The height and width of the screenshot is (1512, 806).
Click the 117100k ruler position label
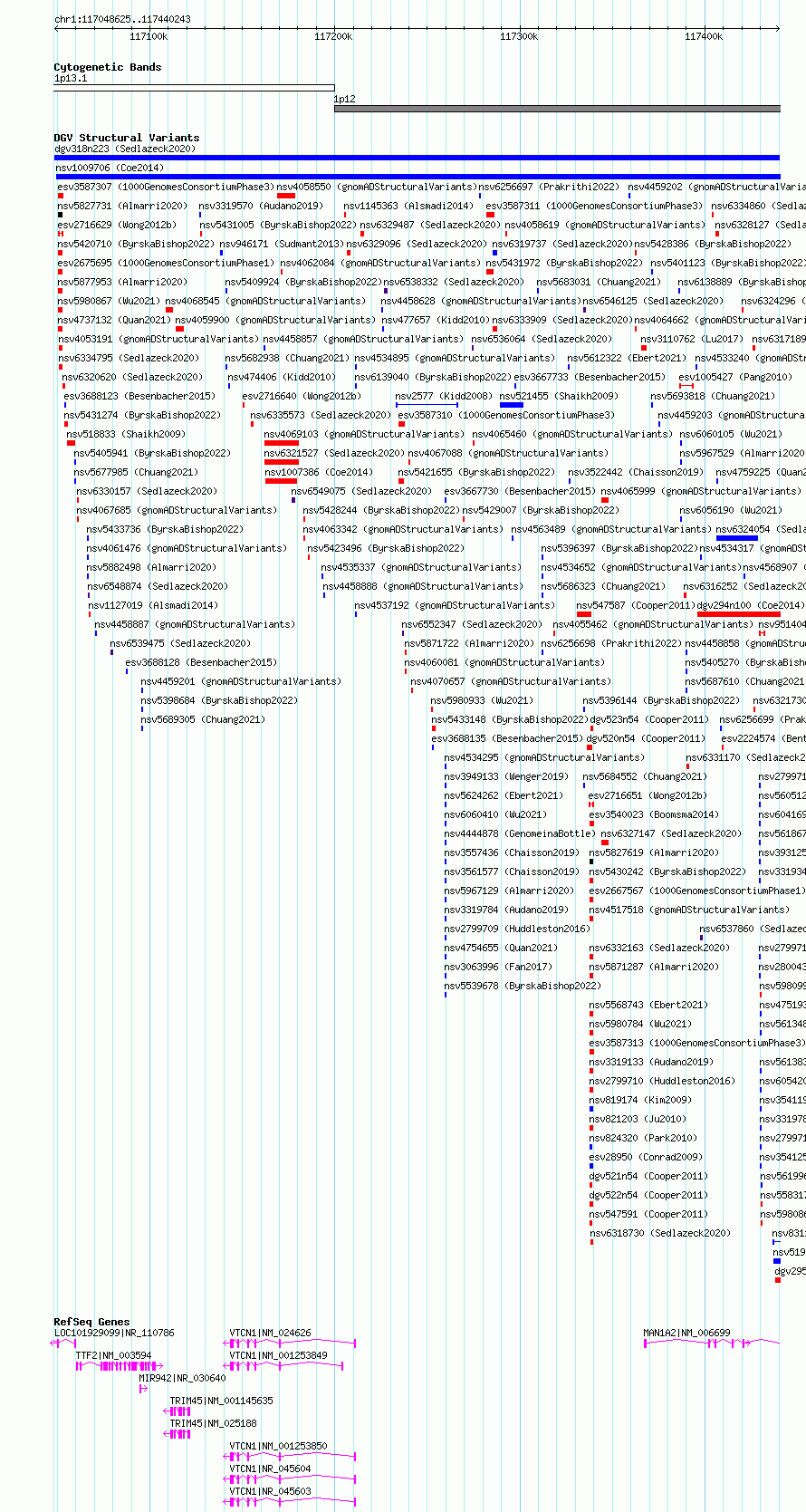pos(149,36)
